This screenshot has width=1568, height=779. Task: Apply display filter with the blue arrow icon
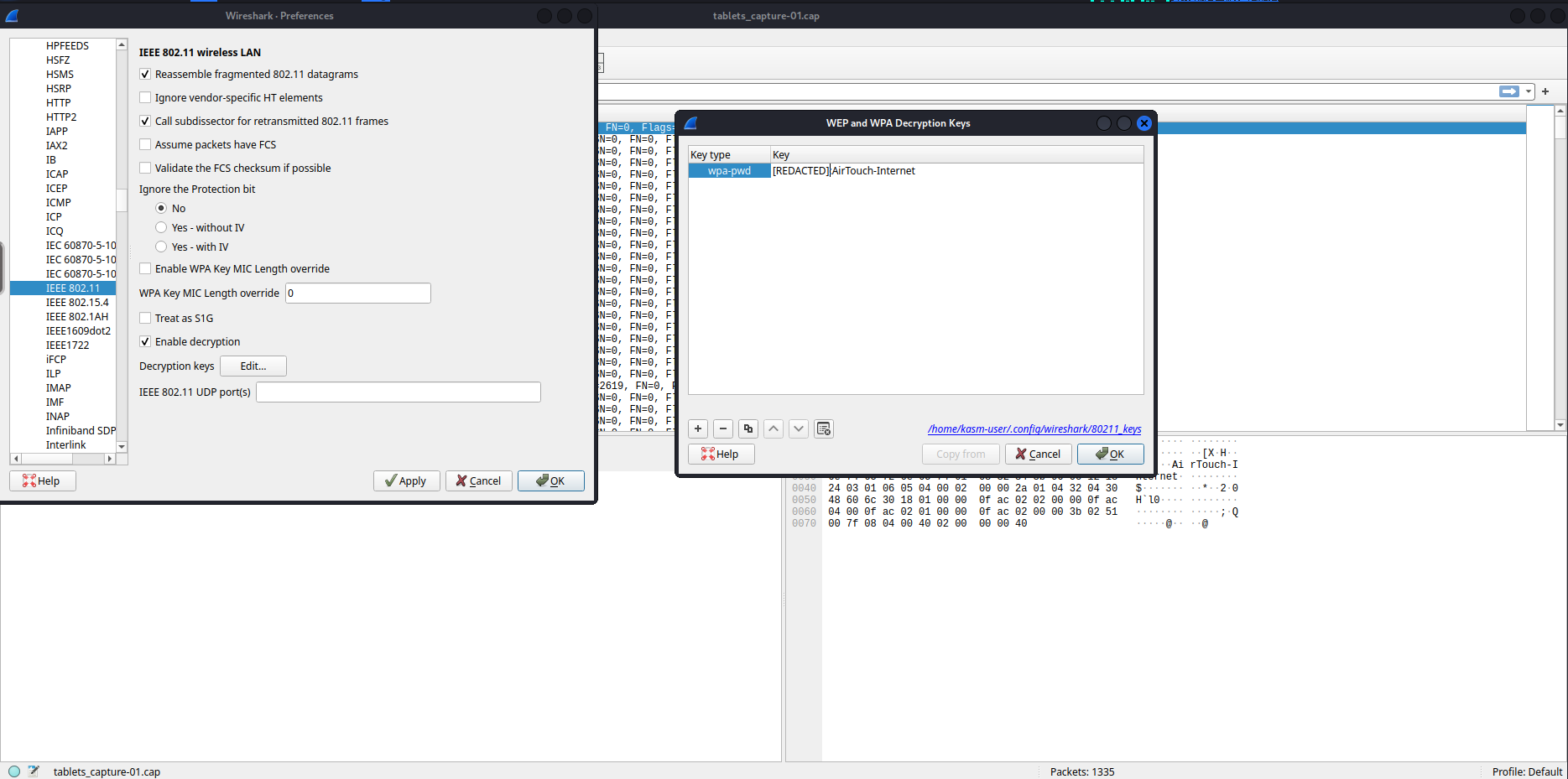click(1509, 91)
